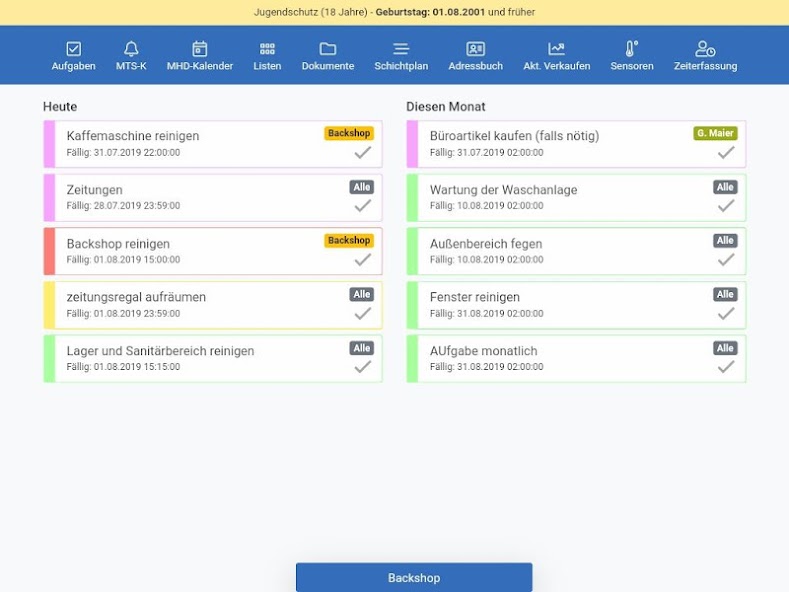Open the Akt. Verkaufen chart icon

[x=557, y=49]
